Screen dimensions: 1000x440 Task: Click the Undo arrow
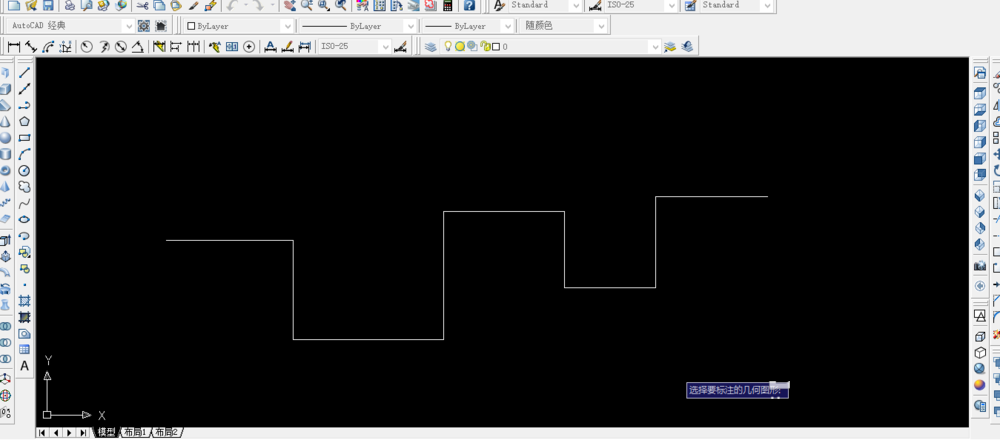point(232,5)
